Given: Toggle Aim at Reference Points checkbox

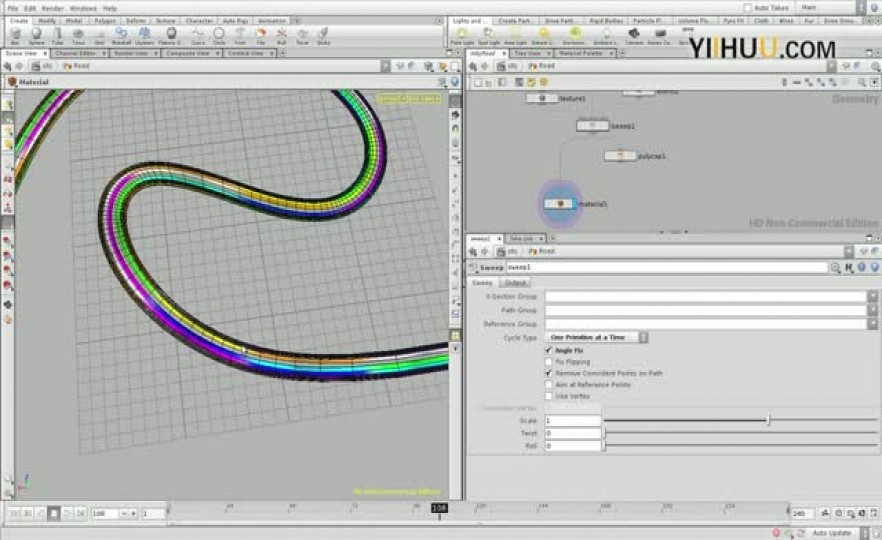Looking at the screenshot, I should (x=548, y=384).
